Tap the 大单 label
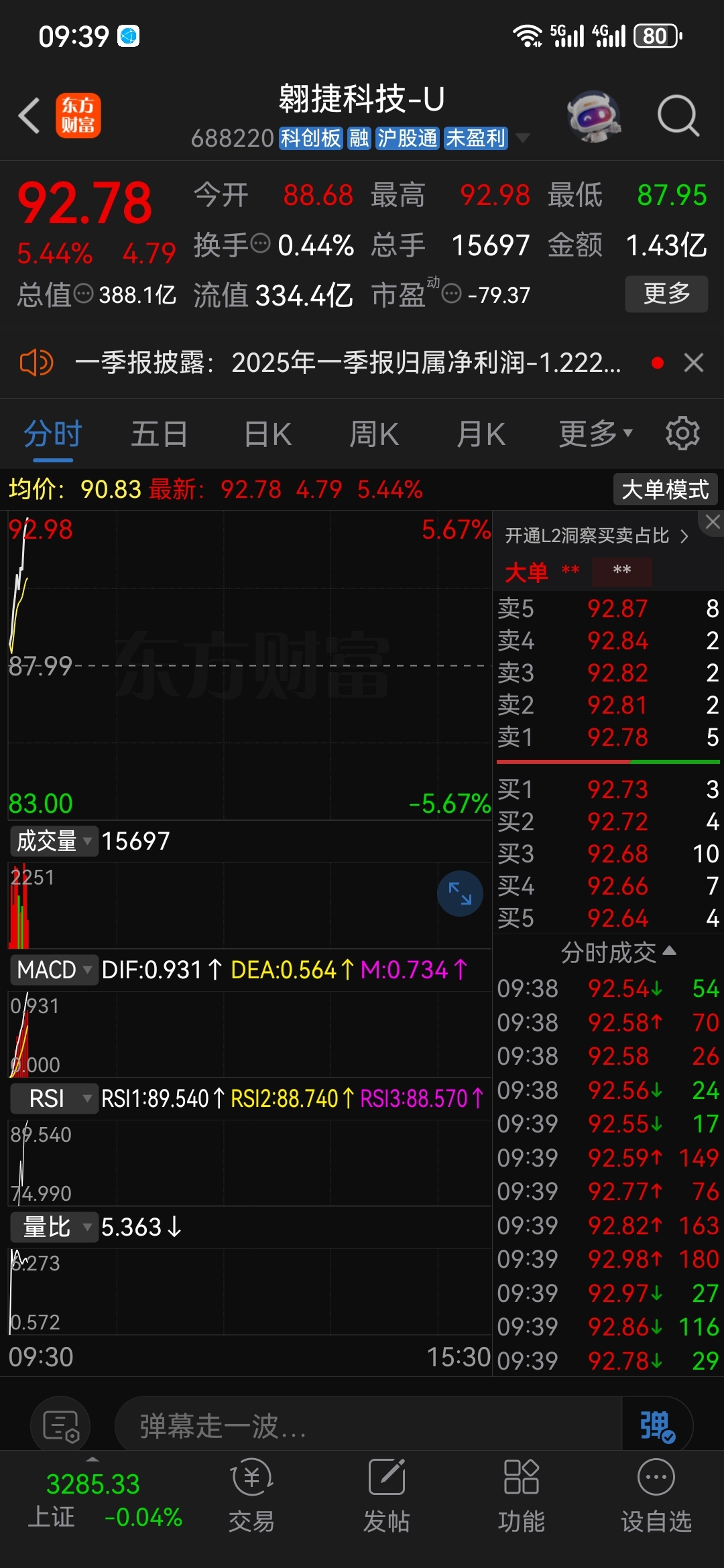The height and width of the screenshot is (1568, 724). (x=526, y=572)
